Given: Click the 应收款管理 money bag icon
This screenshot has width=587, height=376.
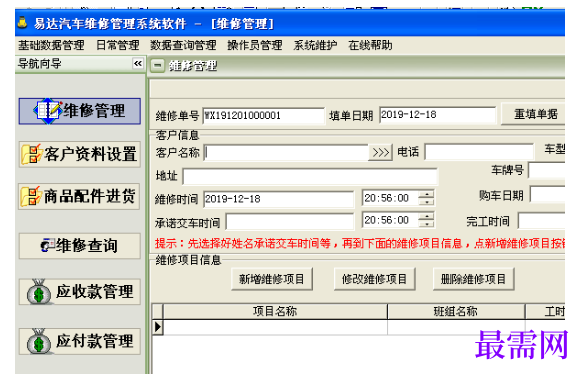Looking at the screenshot, I should point(39,292).
